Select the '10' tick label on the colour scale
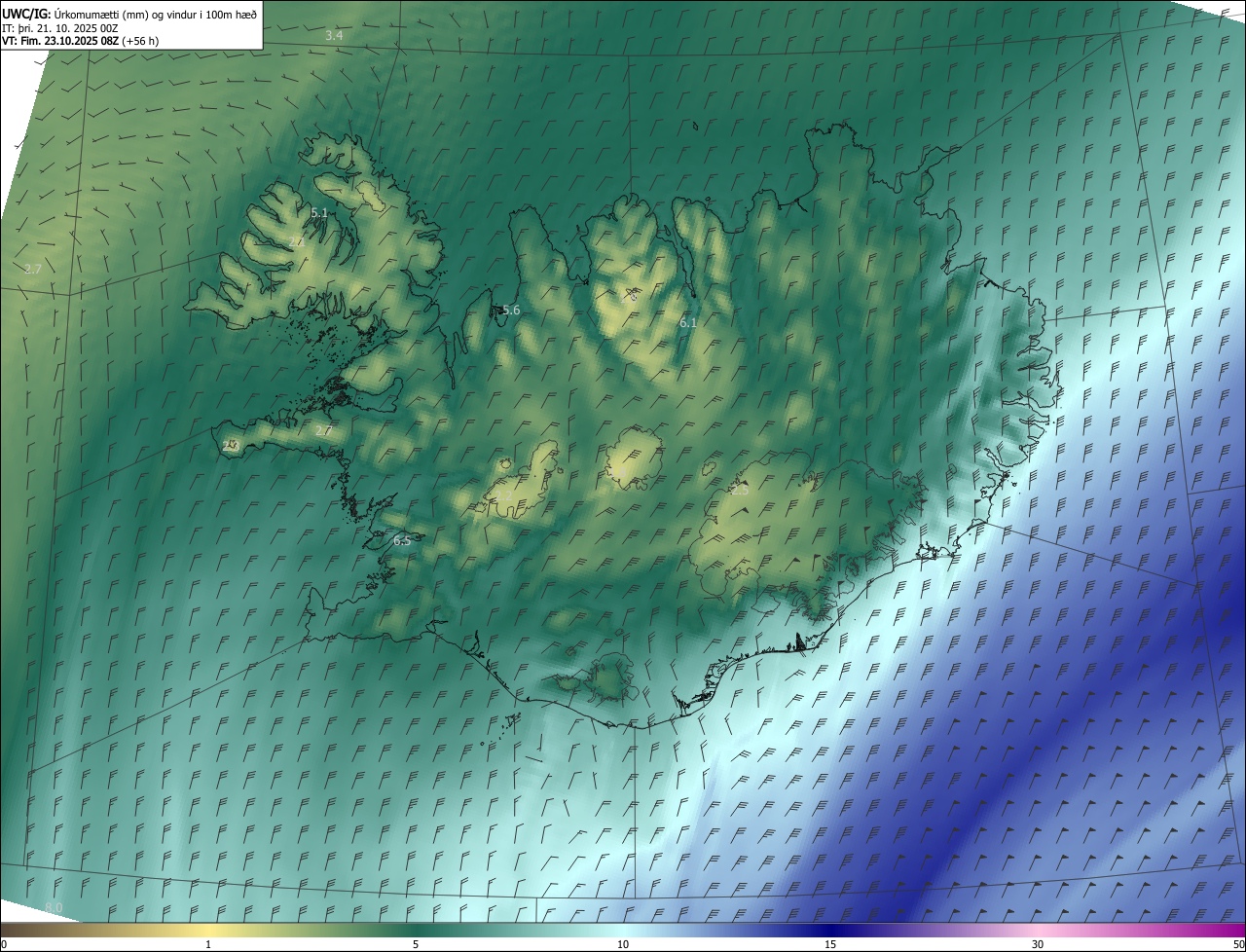 [623, 945]
